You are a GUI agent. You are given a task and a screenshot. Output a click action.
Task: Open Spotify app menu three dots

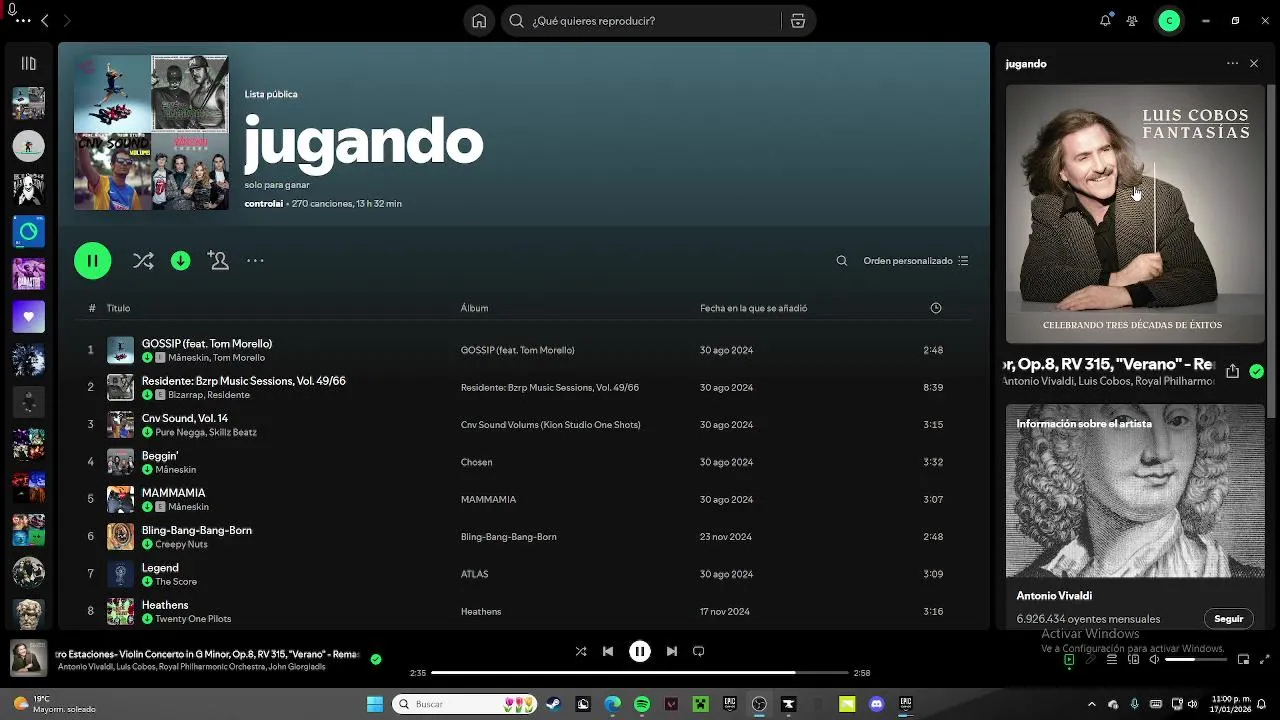tap(23, 21)
